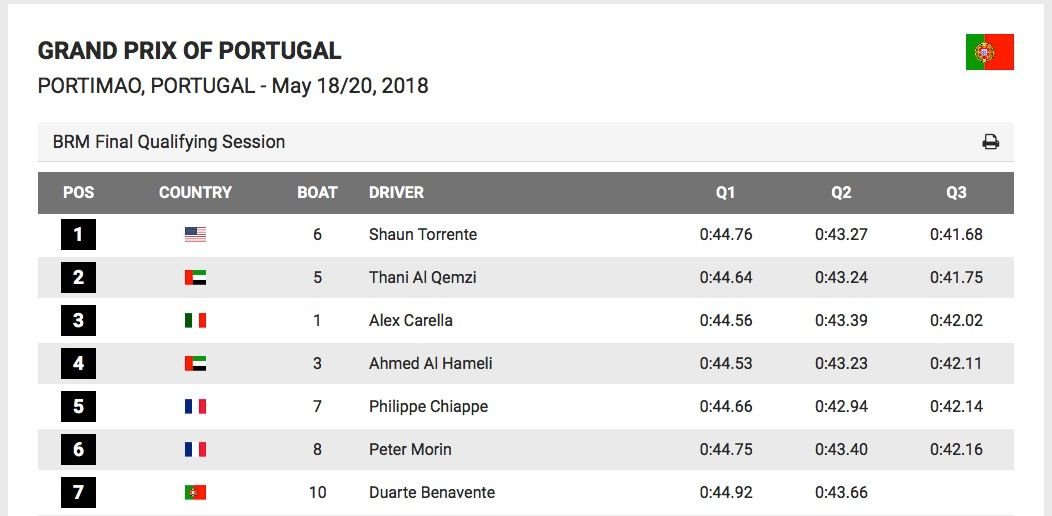Click the printer icon in session header
Viewport: 1052px width, 516px height.
pyautogui.click(x=990, y=142)
